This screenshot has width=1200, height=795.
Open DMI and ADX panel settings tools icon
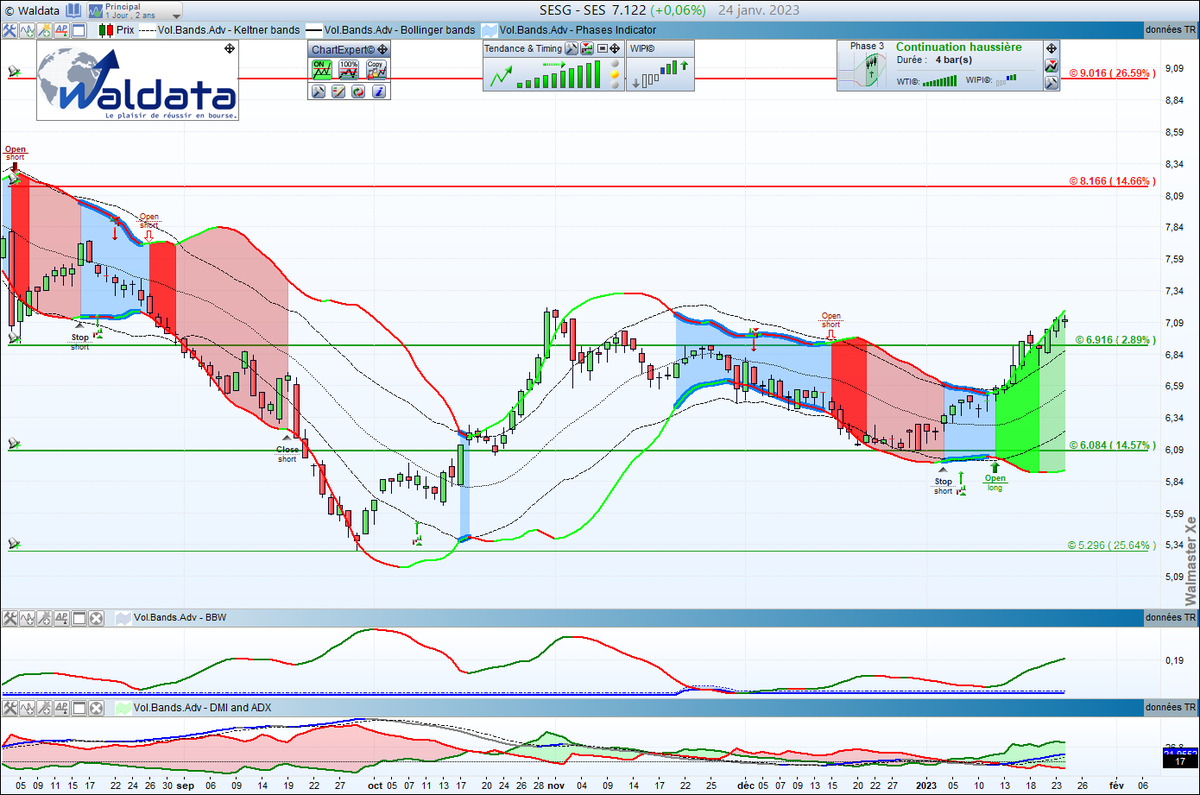tap(10, 708)
